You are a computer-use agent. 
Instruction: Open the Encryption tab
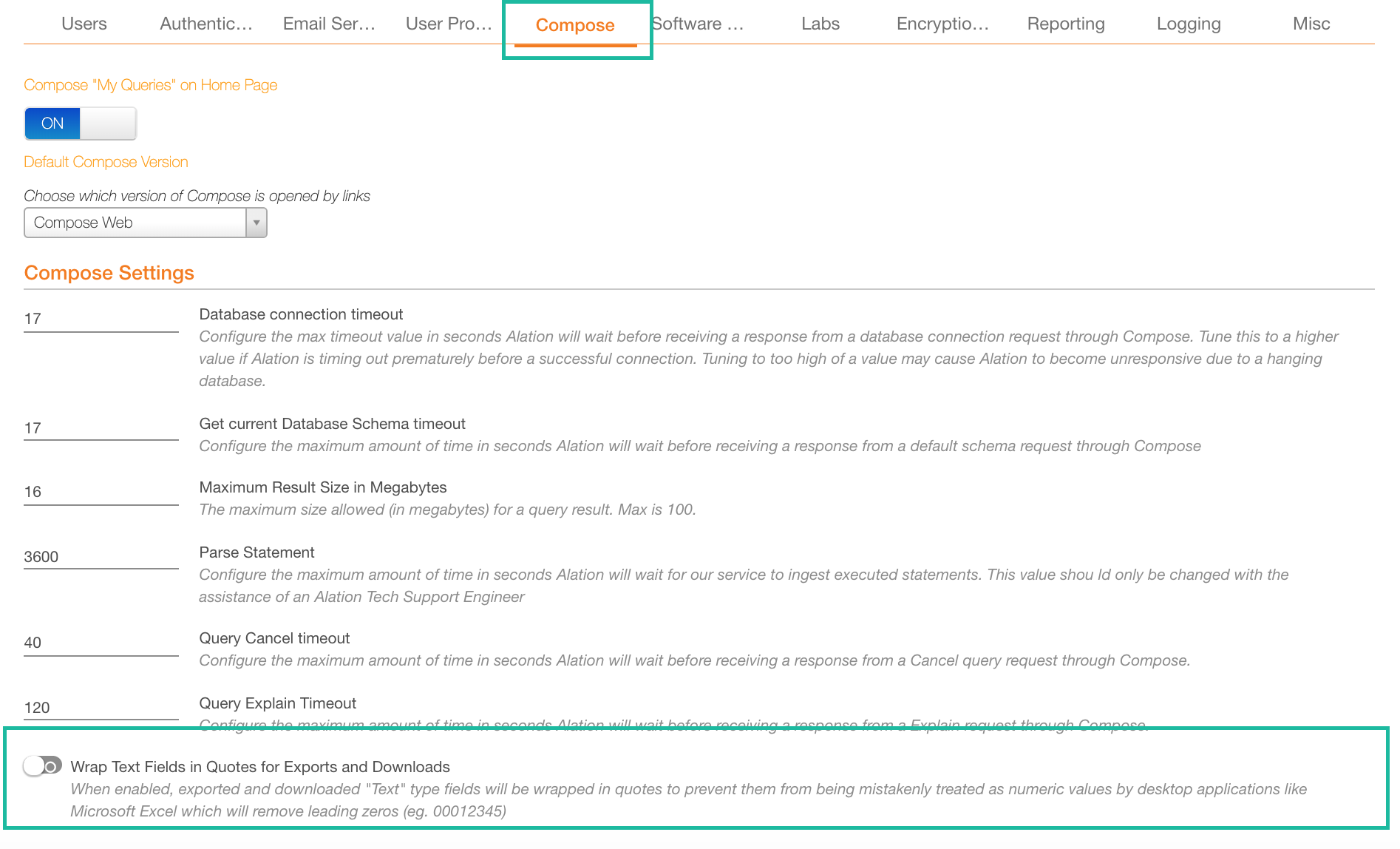pyautogui.click(x=942, y=24)
